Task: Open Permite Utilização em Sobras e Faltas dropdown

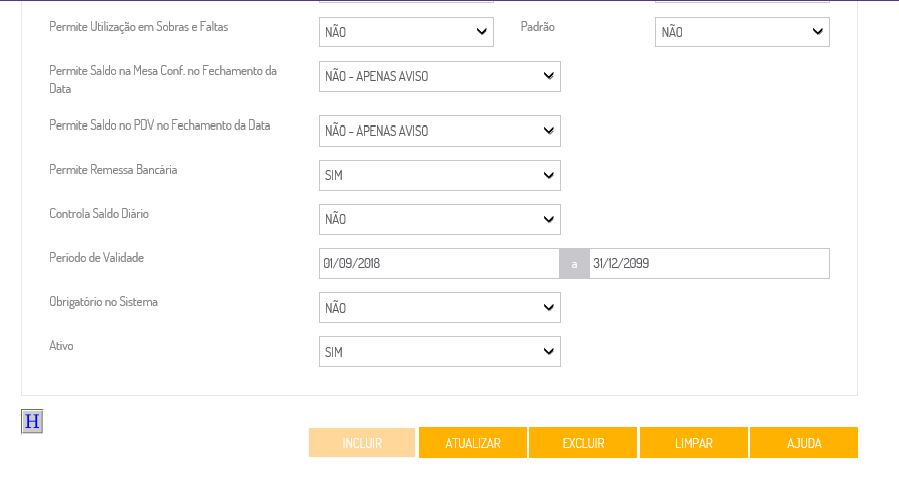Action: coord(406,32)
